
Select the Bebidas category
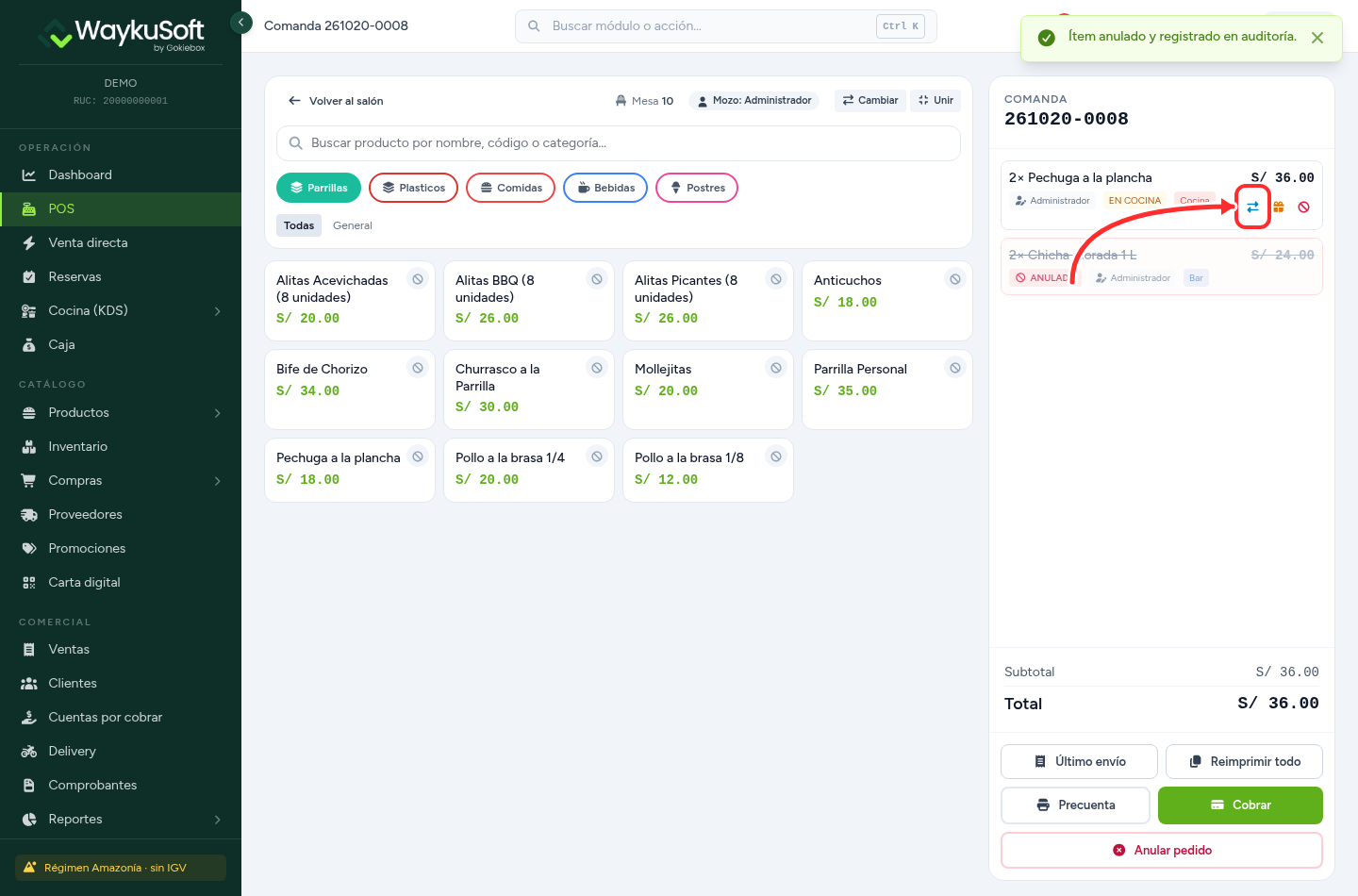(x=605, y=188)
